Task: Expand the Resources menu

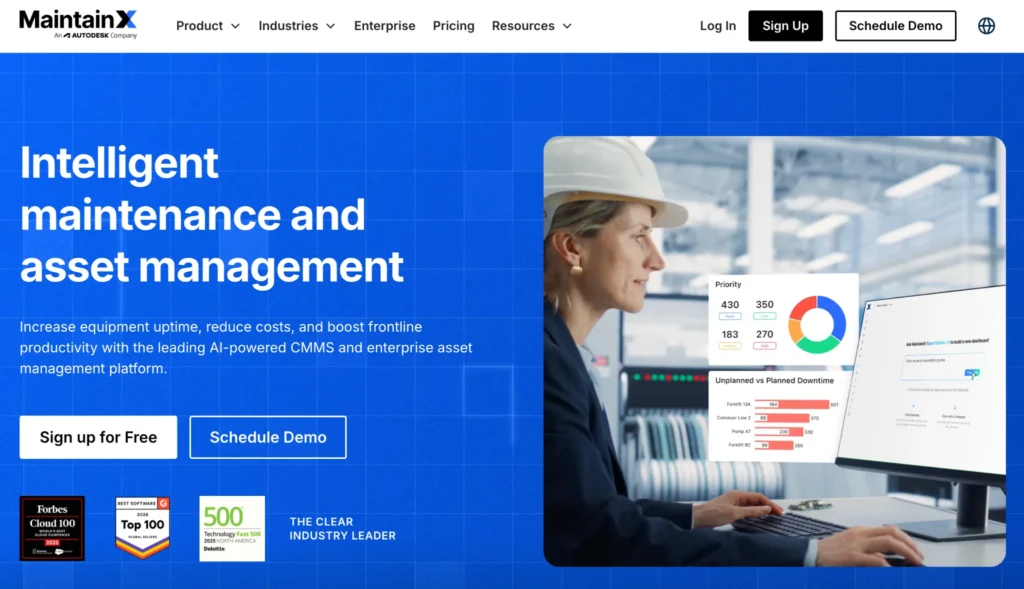Action: (532, 26)
